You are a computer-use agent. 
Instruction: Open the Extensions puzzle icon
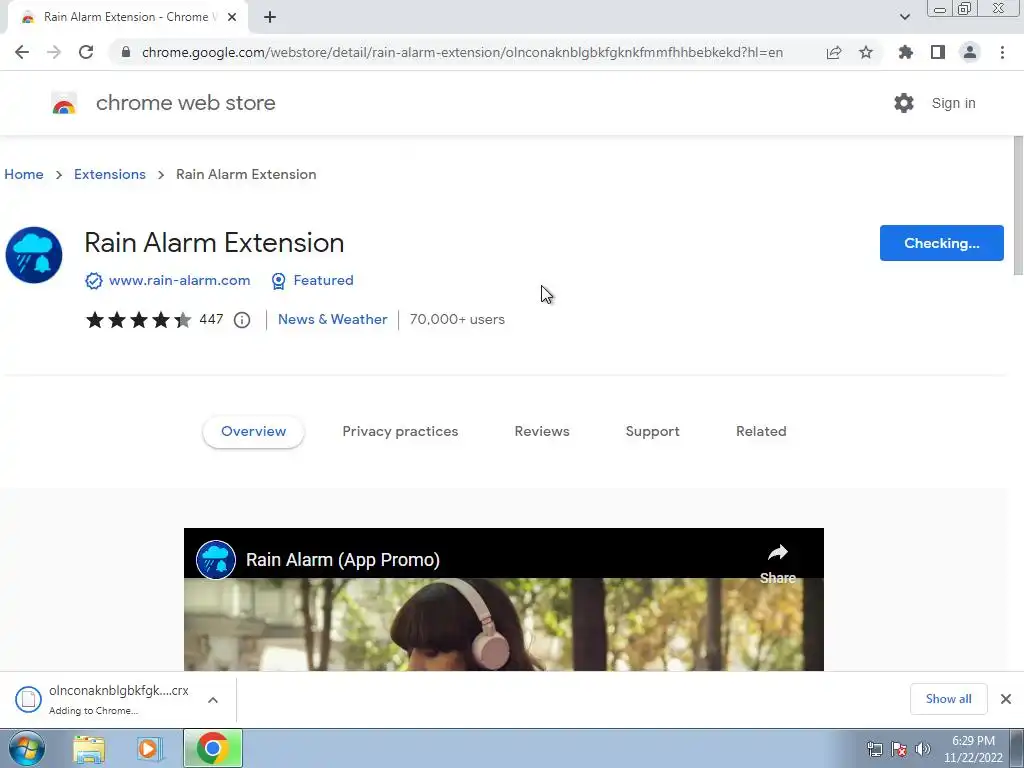tap(906, 52)
